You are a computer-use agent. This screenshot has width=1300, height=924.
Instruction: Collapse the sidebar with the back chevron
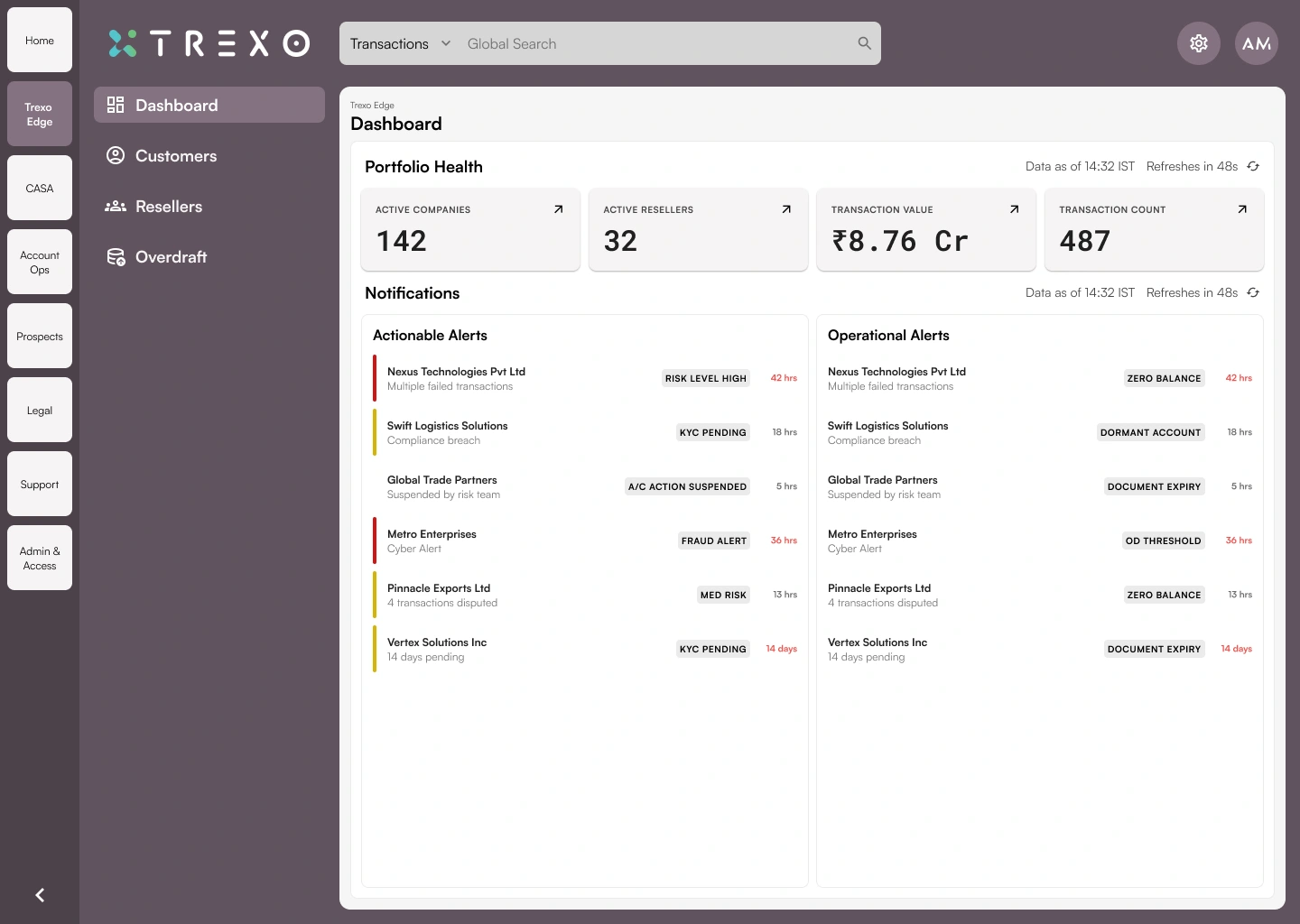coord(40,895)
